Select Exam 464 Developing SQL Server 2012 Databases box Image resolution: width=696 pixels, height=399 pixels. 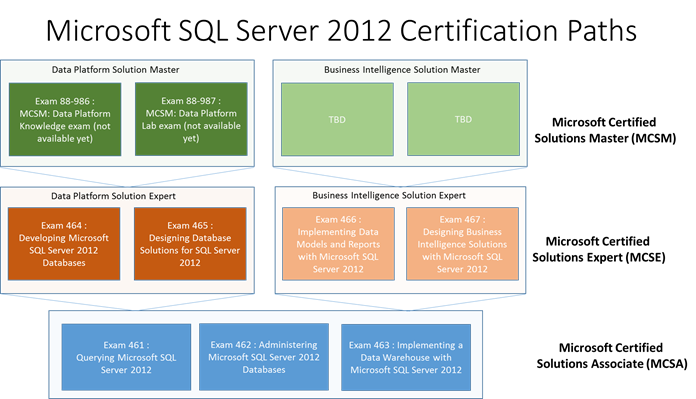64,244
